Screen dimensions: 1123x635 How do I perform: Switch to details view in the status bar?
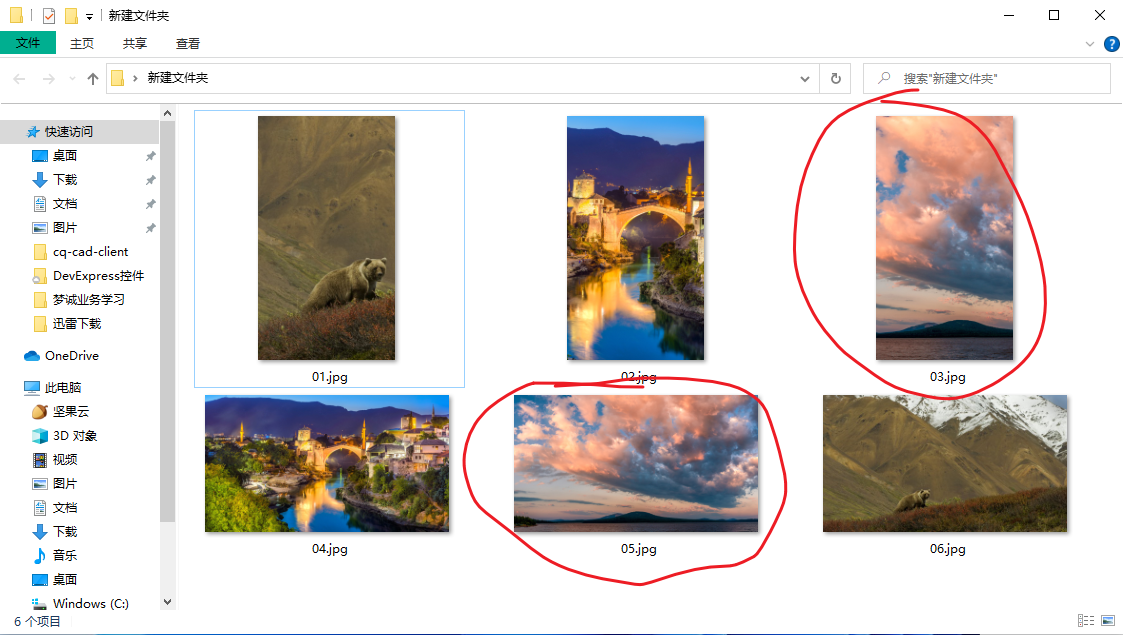(1086, 621)
